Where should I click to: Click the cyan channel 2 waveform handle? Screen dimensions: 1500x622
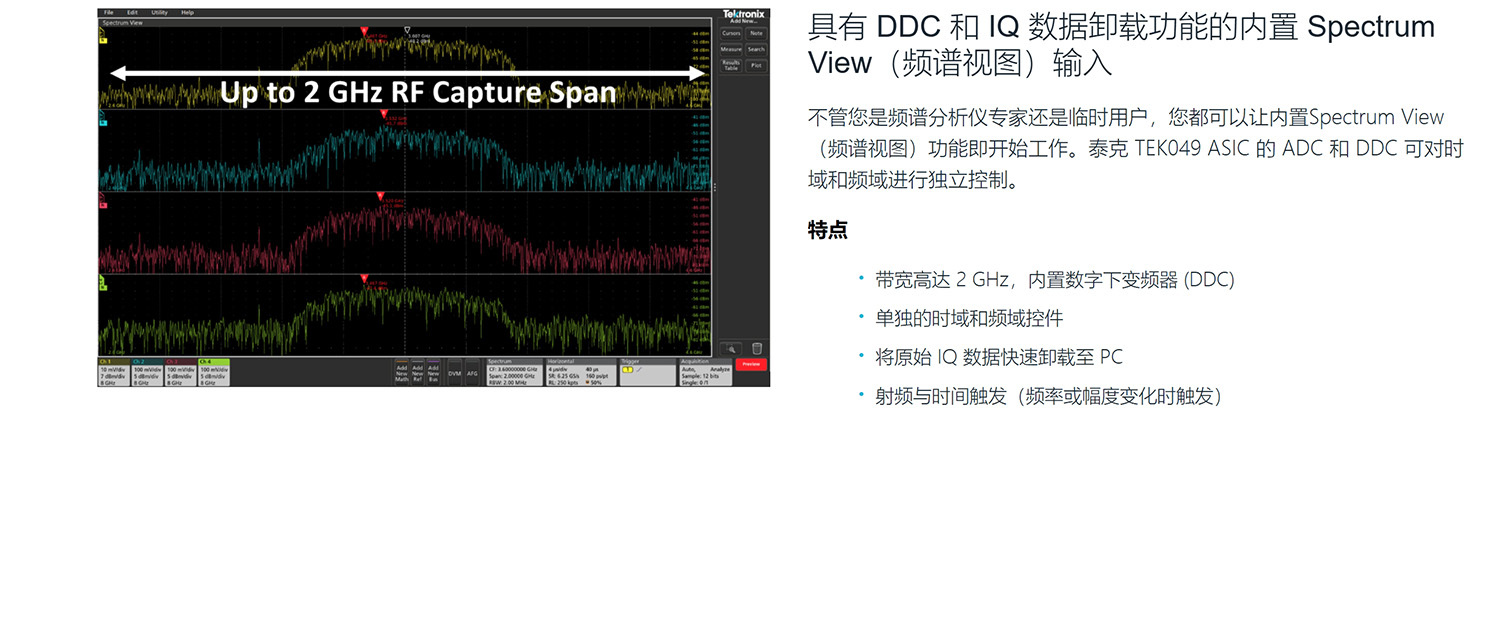(102, 122)
